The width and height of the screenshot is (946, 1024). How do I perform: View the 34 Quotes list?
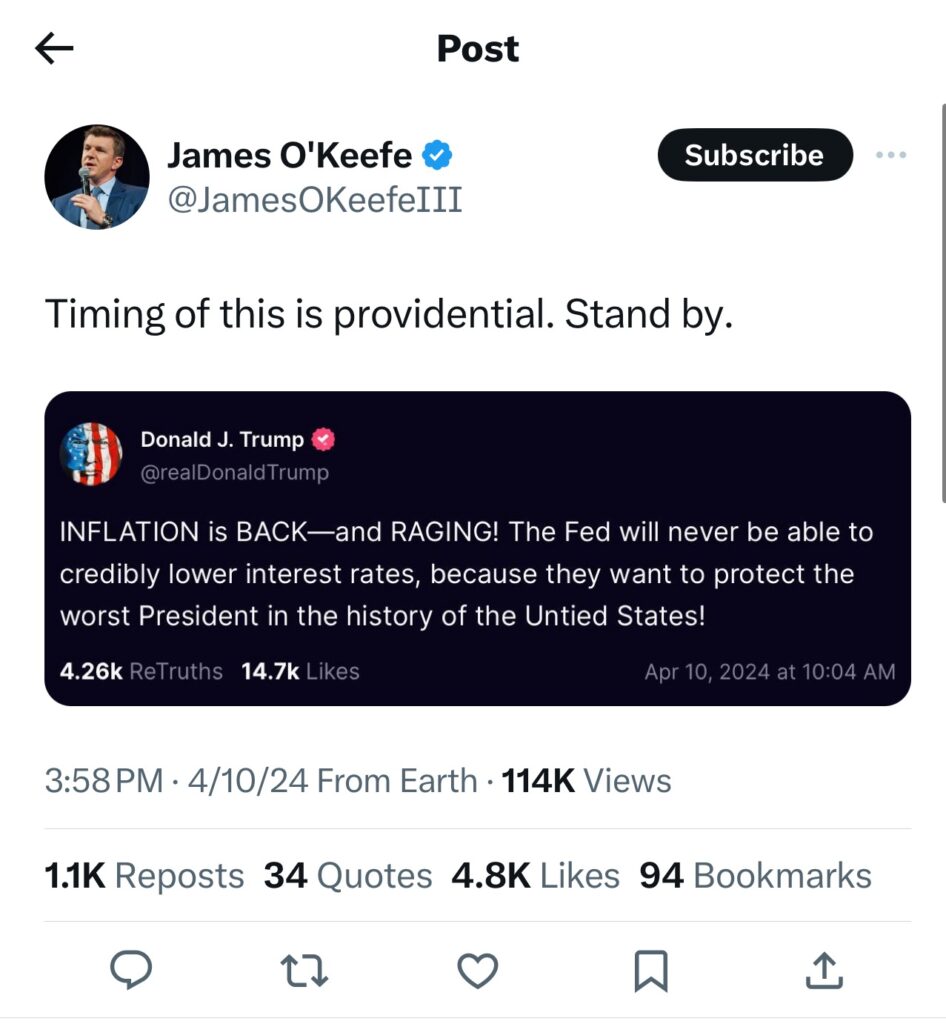[347, 876]
